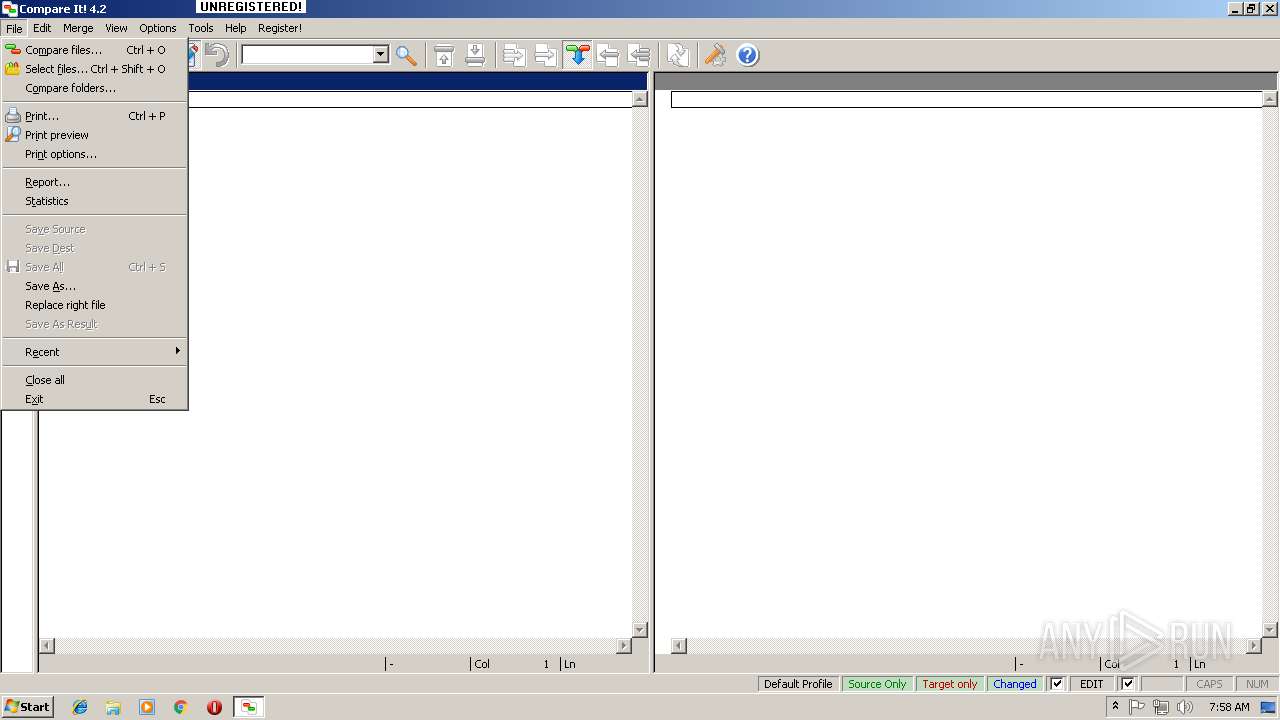Click the blue Help question mark icon
Screen dimensions: 1280x720
point(748,55)
